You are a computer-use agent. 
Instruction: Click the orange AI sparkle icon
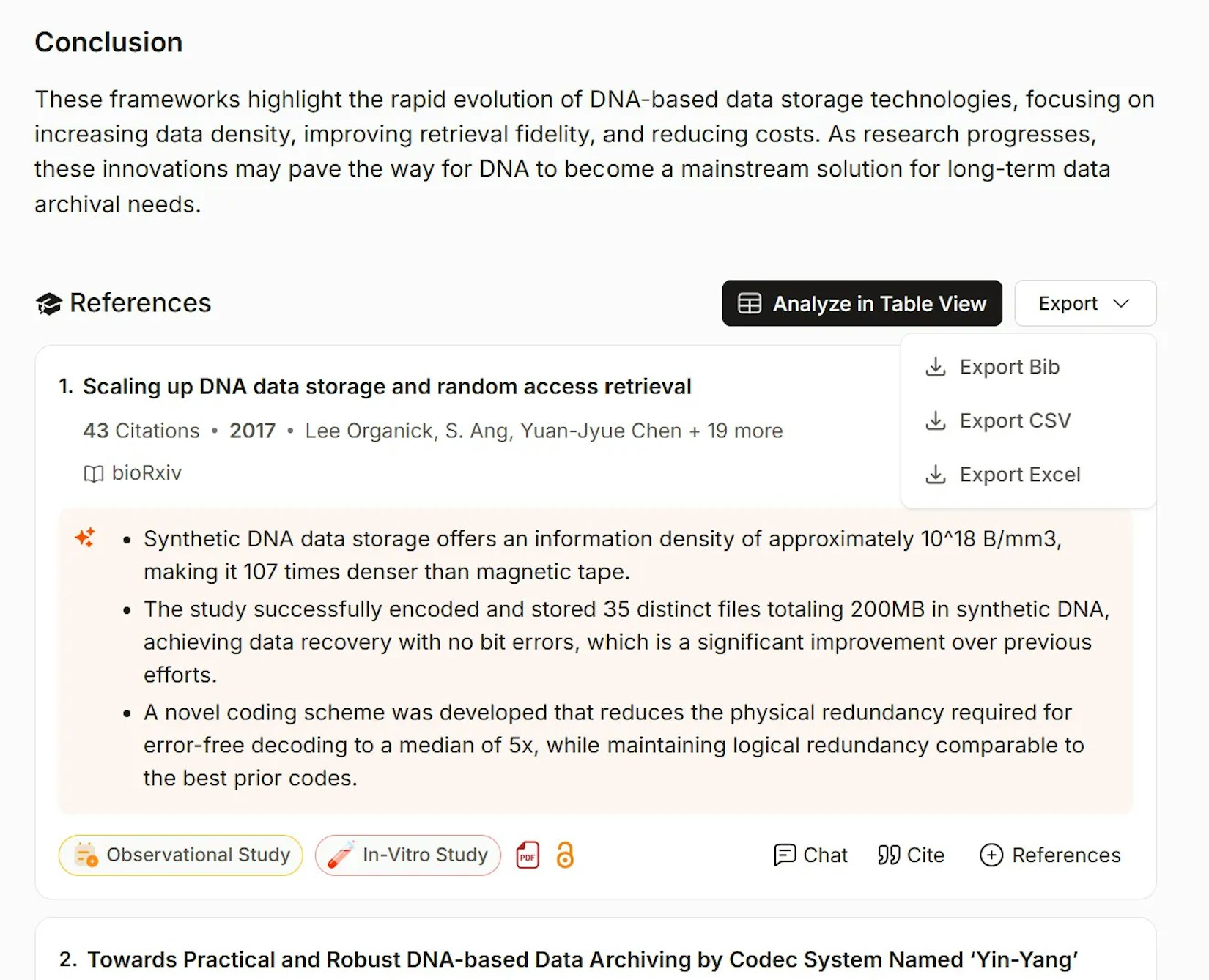[x=85, y=538]
